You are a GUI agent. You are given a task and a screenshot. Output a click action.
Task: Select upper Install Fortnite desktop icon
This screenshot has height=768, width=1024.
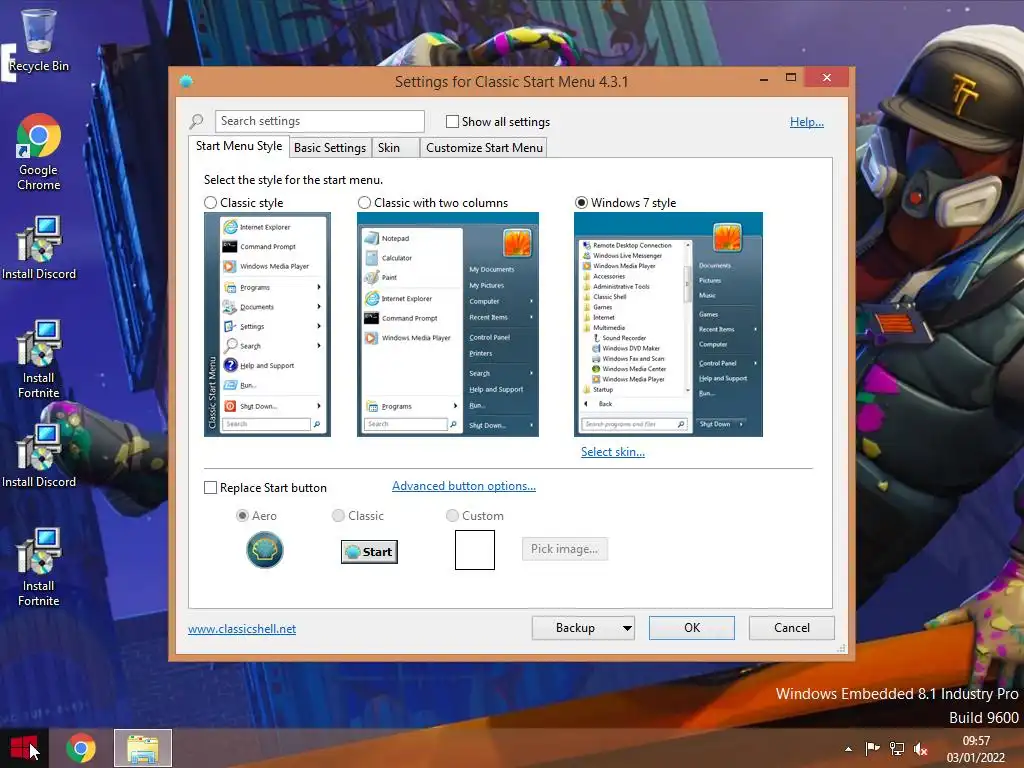coord(39,359)
